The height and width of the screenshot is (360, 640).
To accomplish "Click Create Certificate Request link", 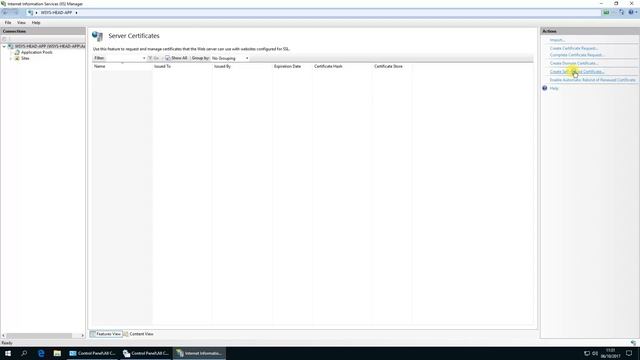I will 573,48.
